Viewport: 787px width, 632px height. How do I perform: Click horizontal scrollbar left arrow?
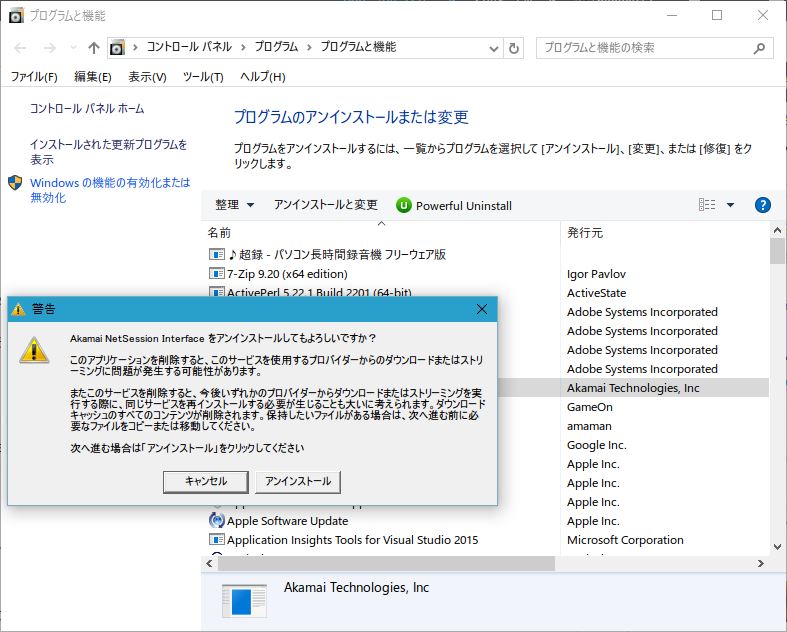(x=209, y=563)
